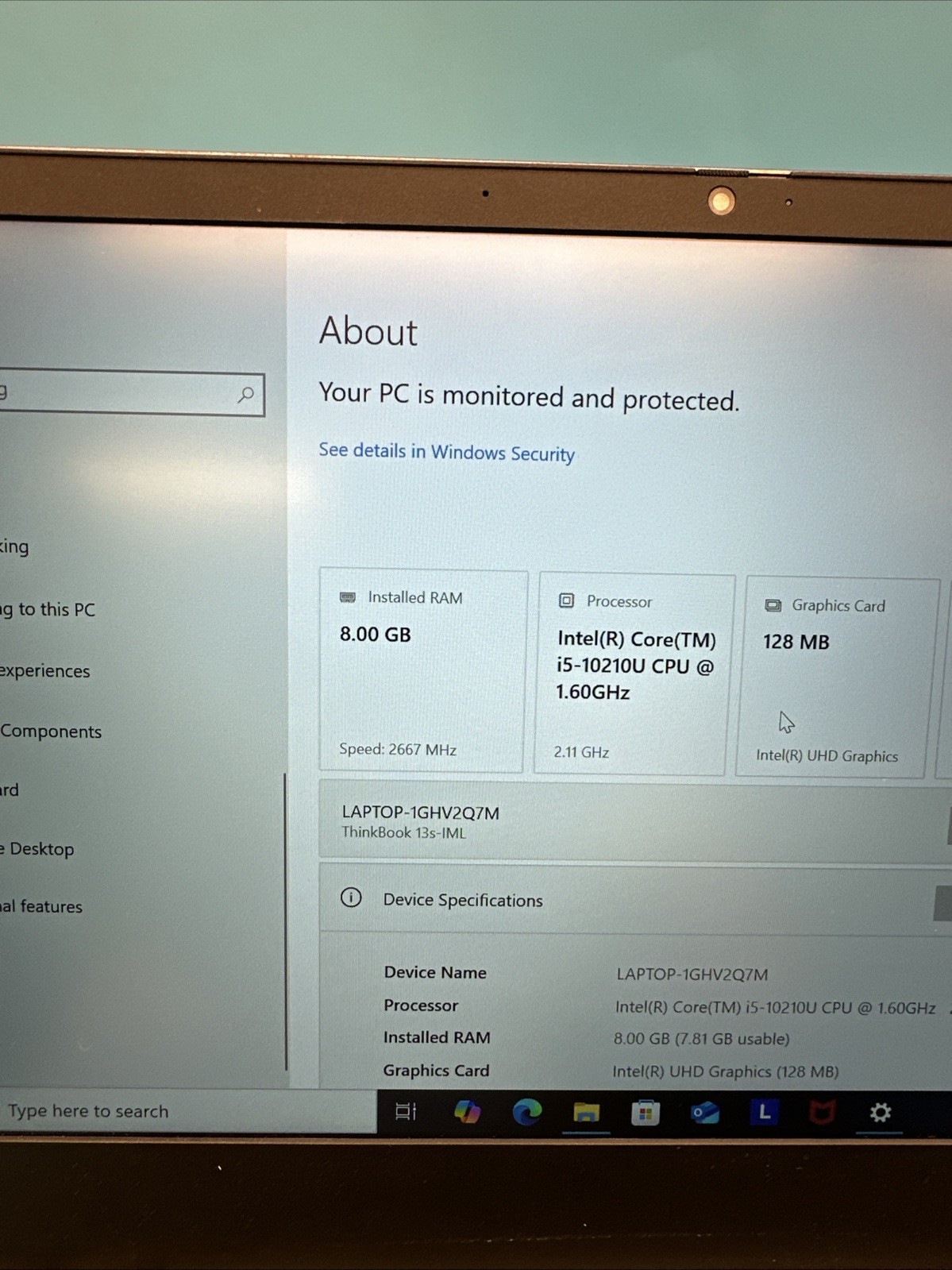Click the magnifier icon in the settings search box
The width and height of the screenshot is (952, 1270).
pyautogui.click(x=246, y=394)
